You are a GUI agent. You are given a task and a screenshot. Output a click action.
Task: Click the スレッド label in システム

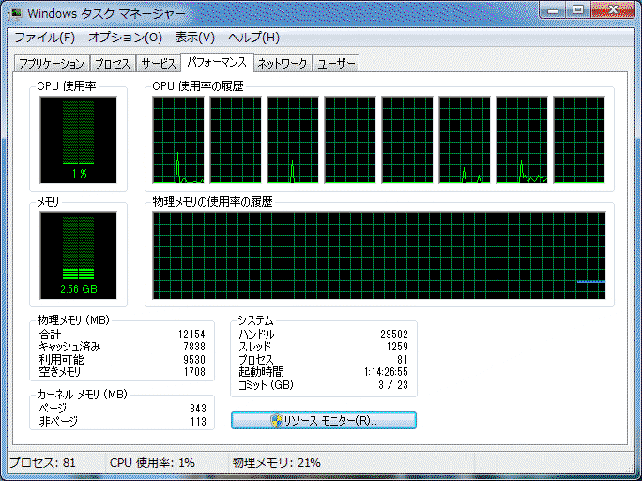tap(255, 347)
